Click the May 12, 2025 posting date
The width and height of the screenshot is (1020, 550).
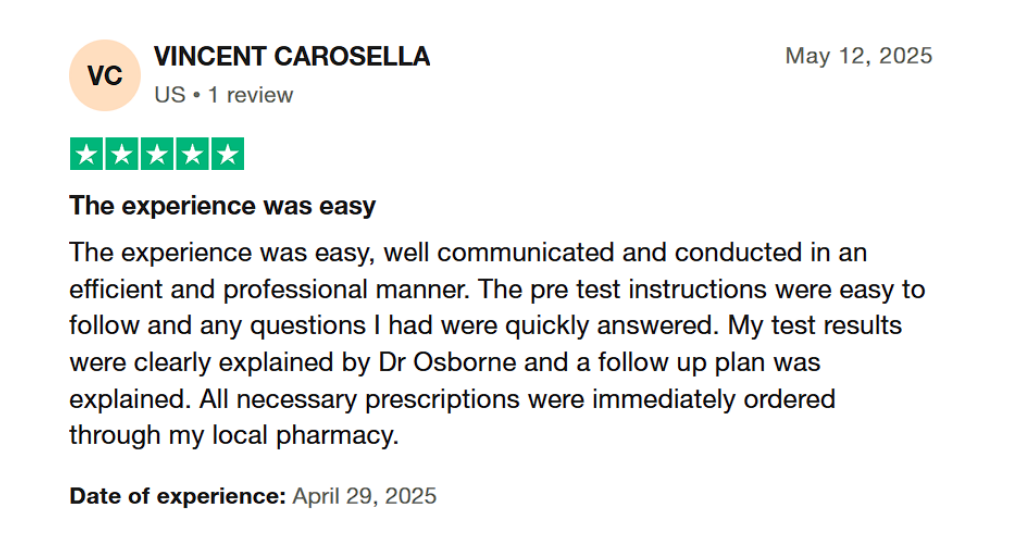coord(859,56)
